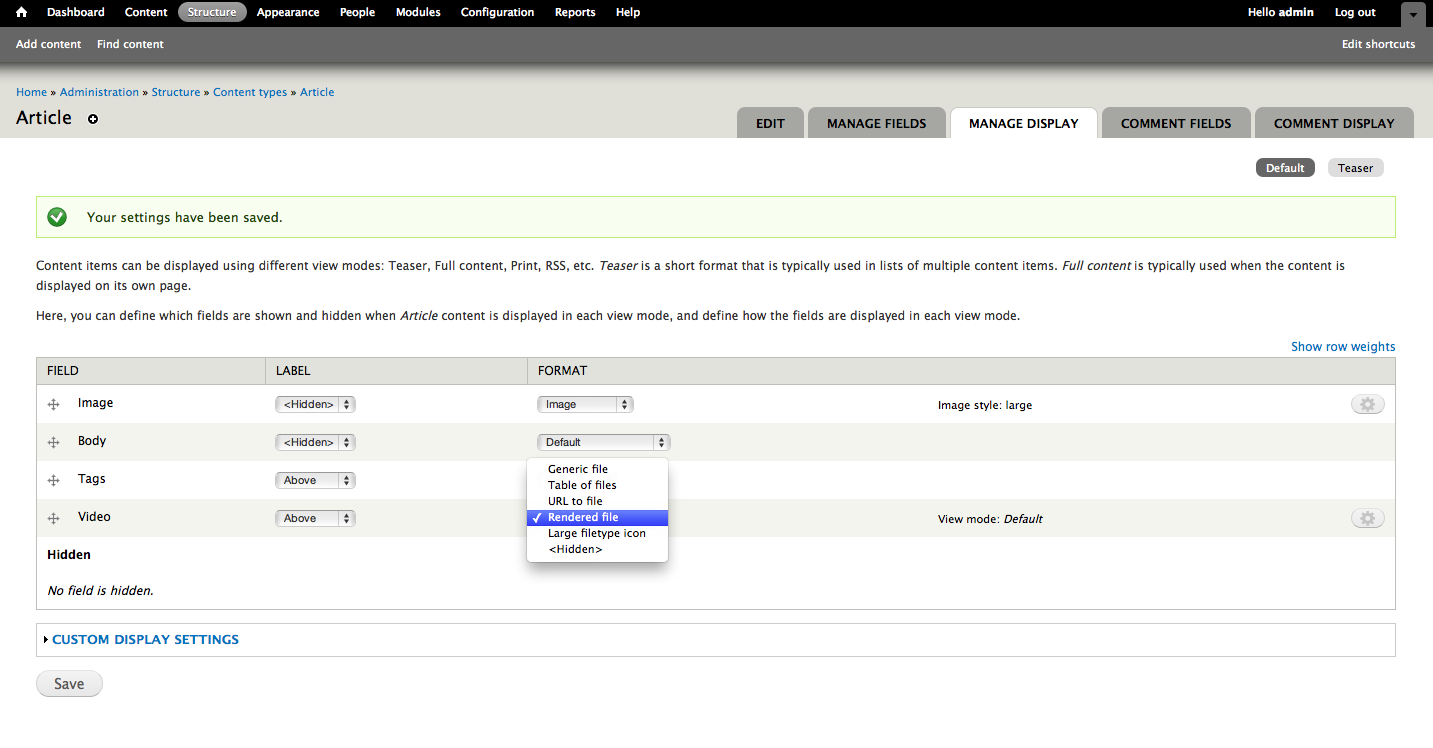Open the Image label dropdown

[x=315, y=405]
